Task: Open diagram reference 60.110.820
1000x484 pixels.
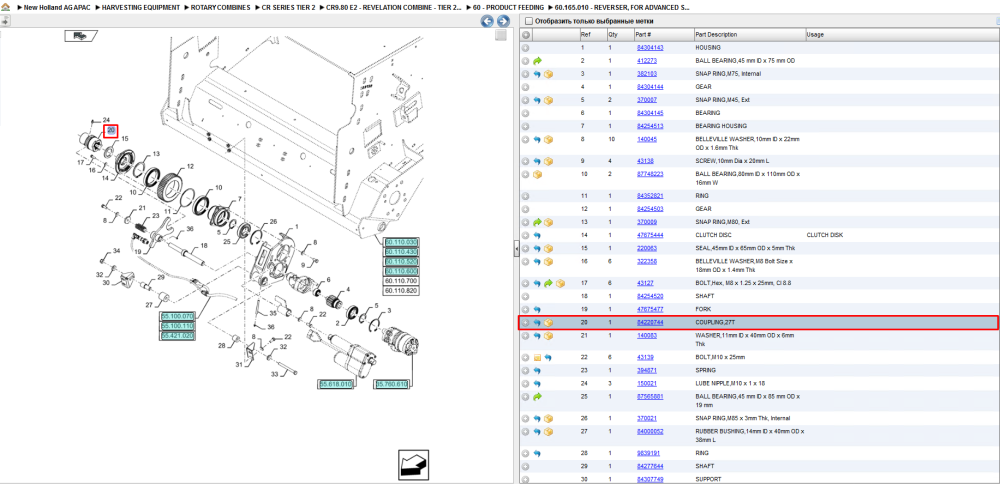Action: click(401, 290)
